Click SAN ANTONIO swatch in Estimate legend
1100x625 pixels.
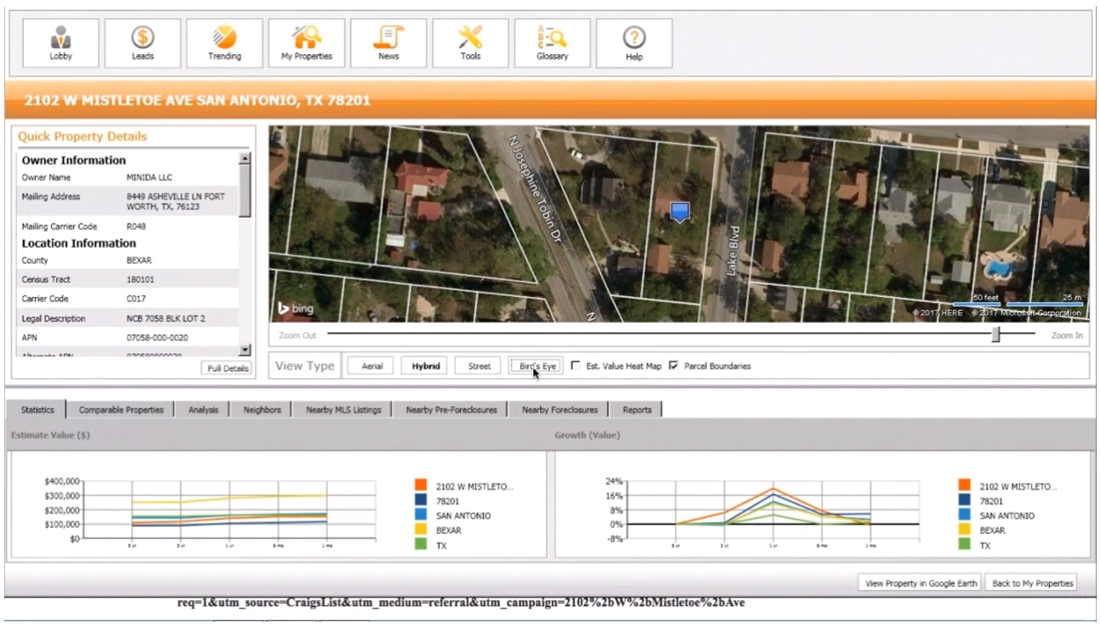click(x=420, y=515)
